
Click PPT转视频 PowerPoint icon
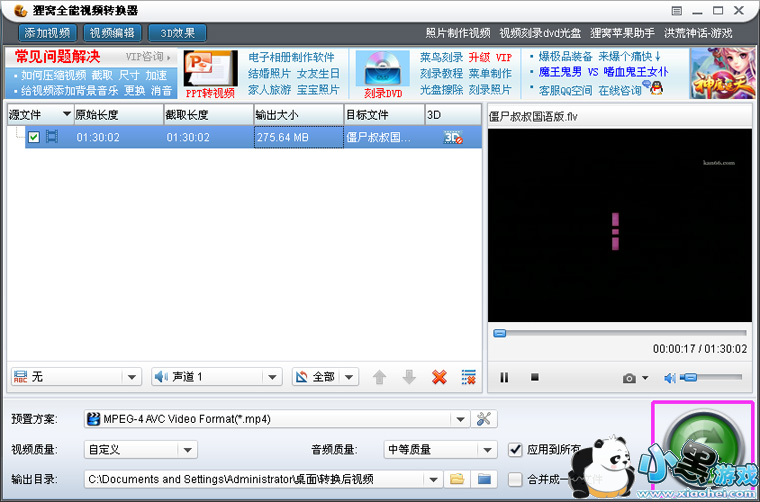pyautogui.click(x=210, y=74)
